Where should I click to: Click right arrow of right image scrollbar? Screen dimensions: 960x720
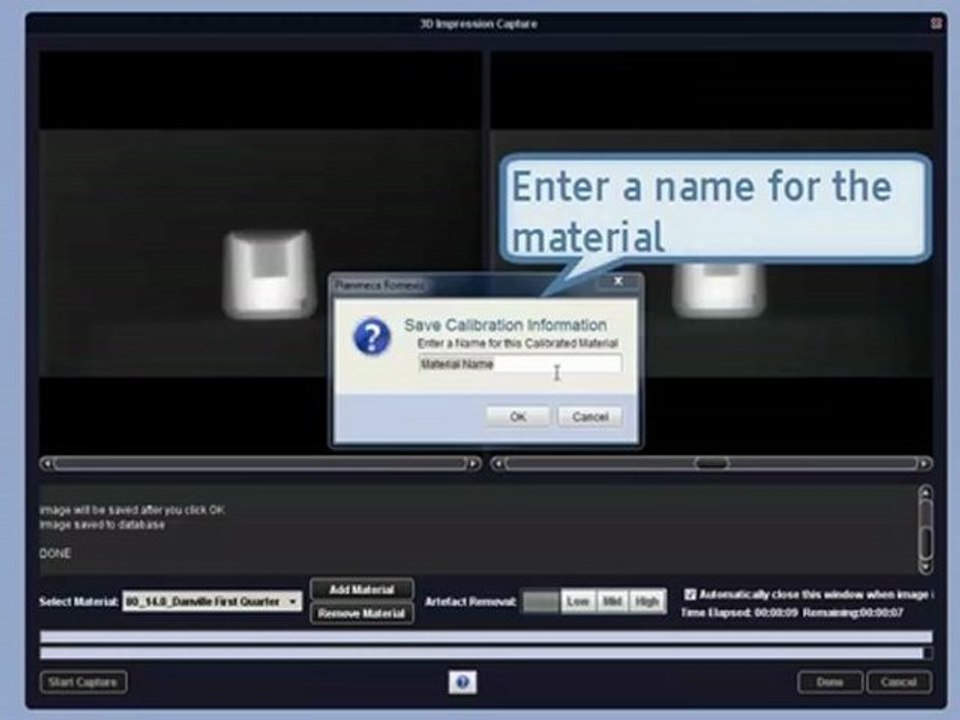[925, 463]
